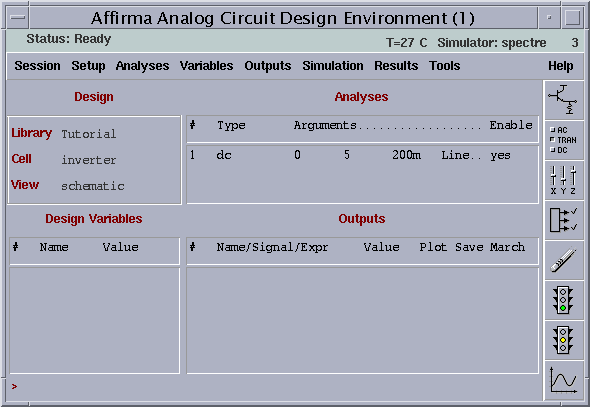Open the Tools menu
Viewport: 590px width, 407px height.
pyautogui.click(x=445, y=66)
